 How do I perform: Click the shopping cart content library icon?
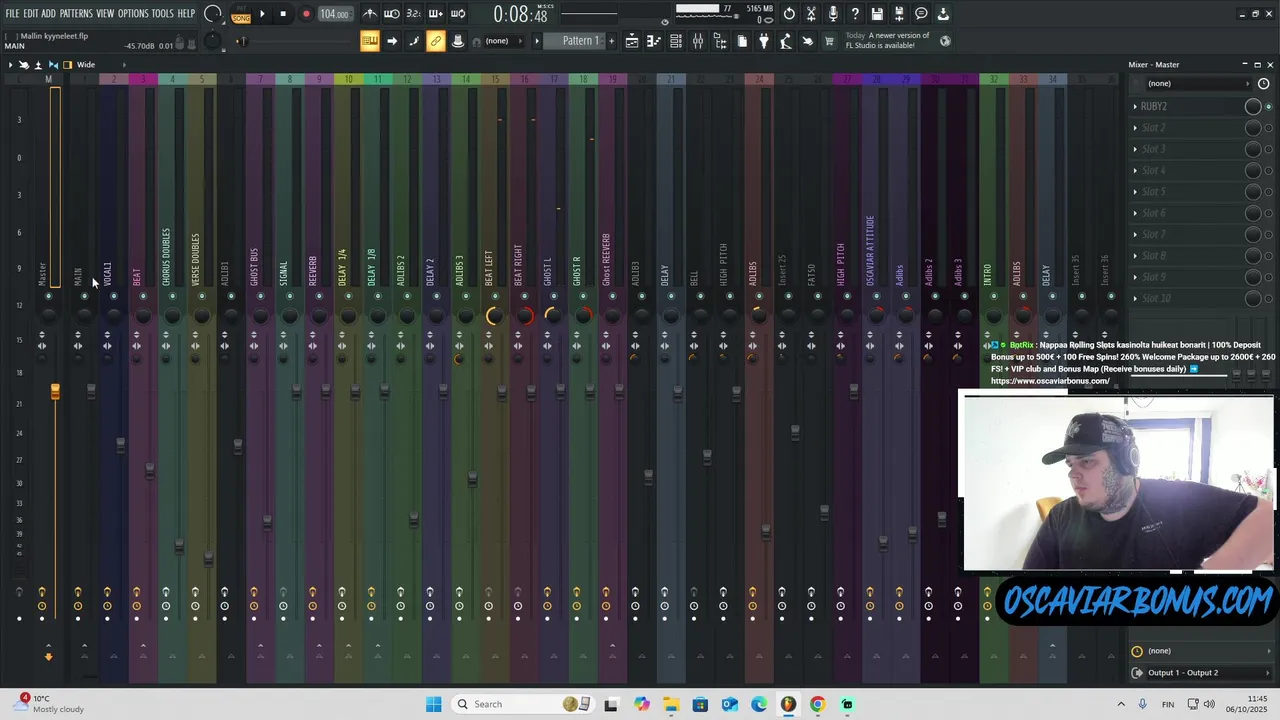[829, 41]
